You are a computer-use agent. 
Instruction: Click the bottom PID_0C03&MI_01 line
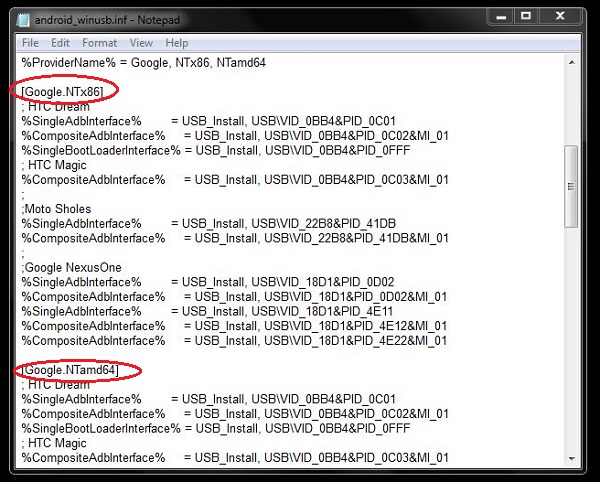pos(235,458)
